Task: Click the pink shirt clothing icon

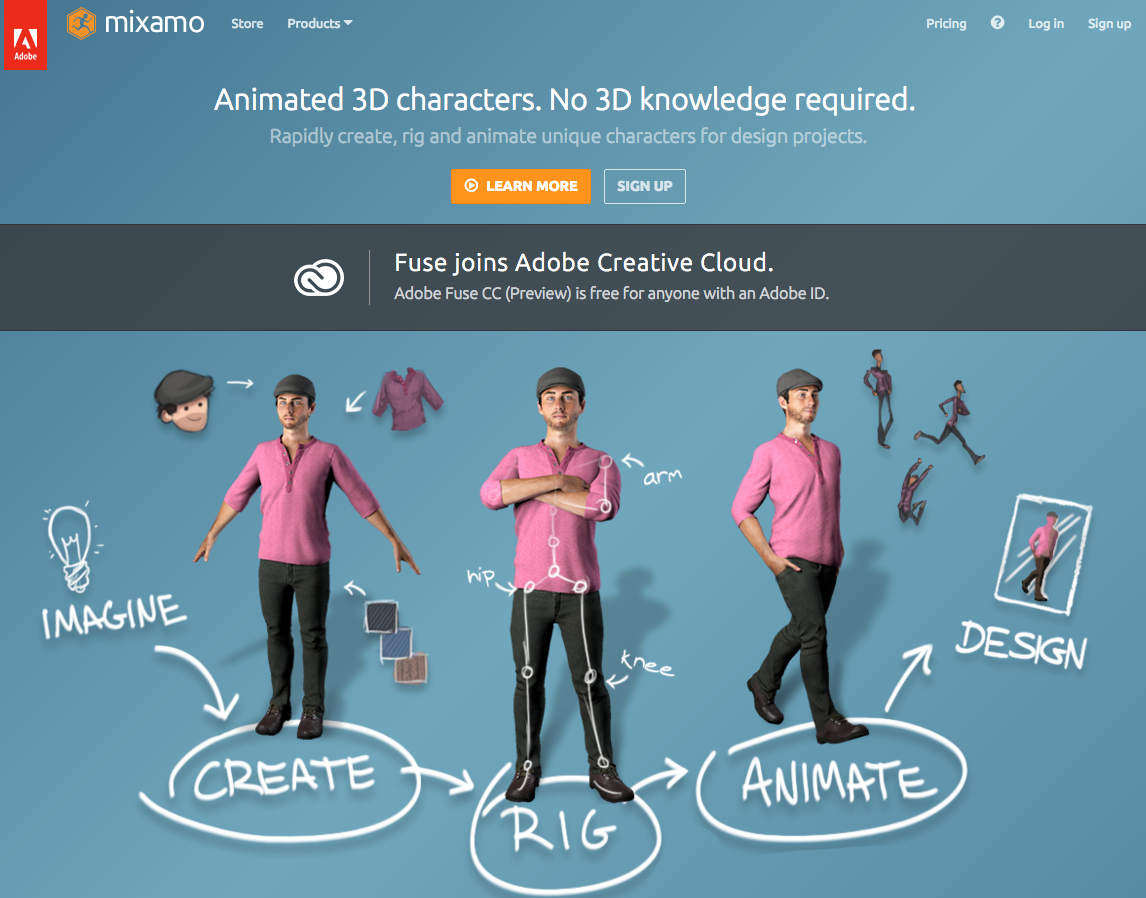Action: (x=407, y=398)
